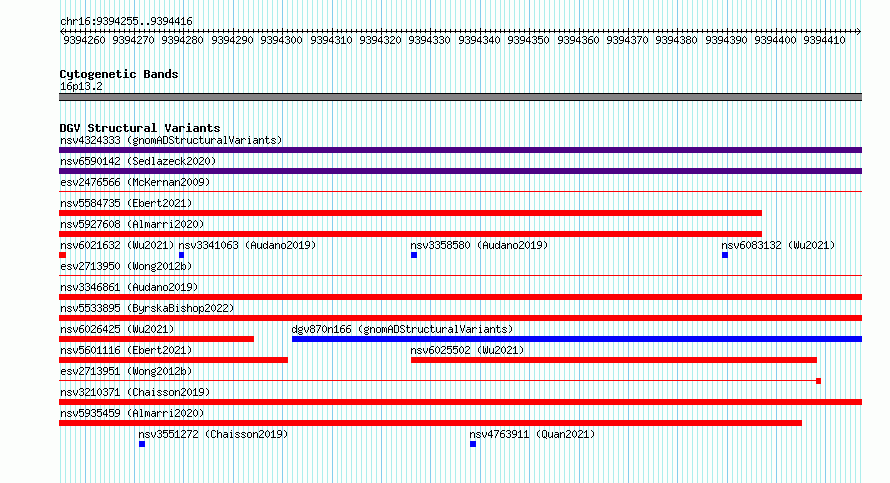Click the small red nsv6021632 marker
Screen dimensions: 890x483
(62, 255)
